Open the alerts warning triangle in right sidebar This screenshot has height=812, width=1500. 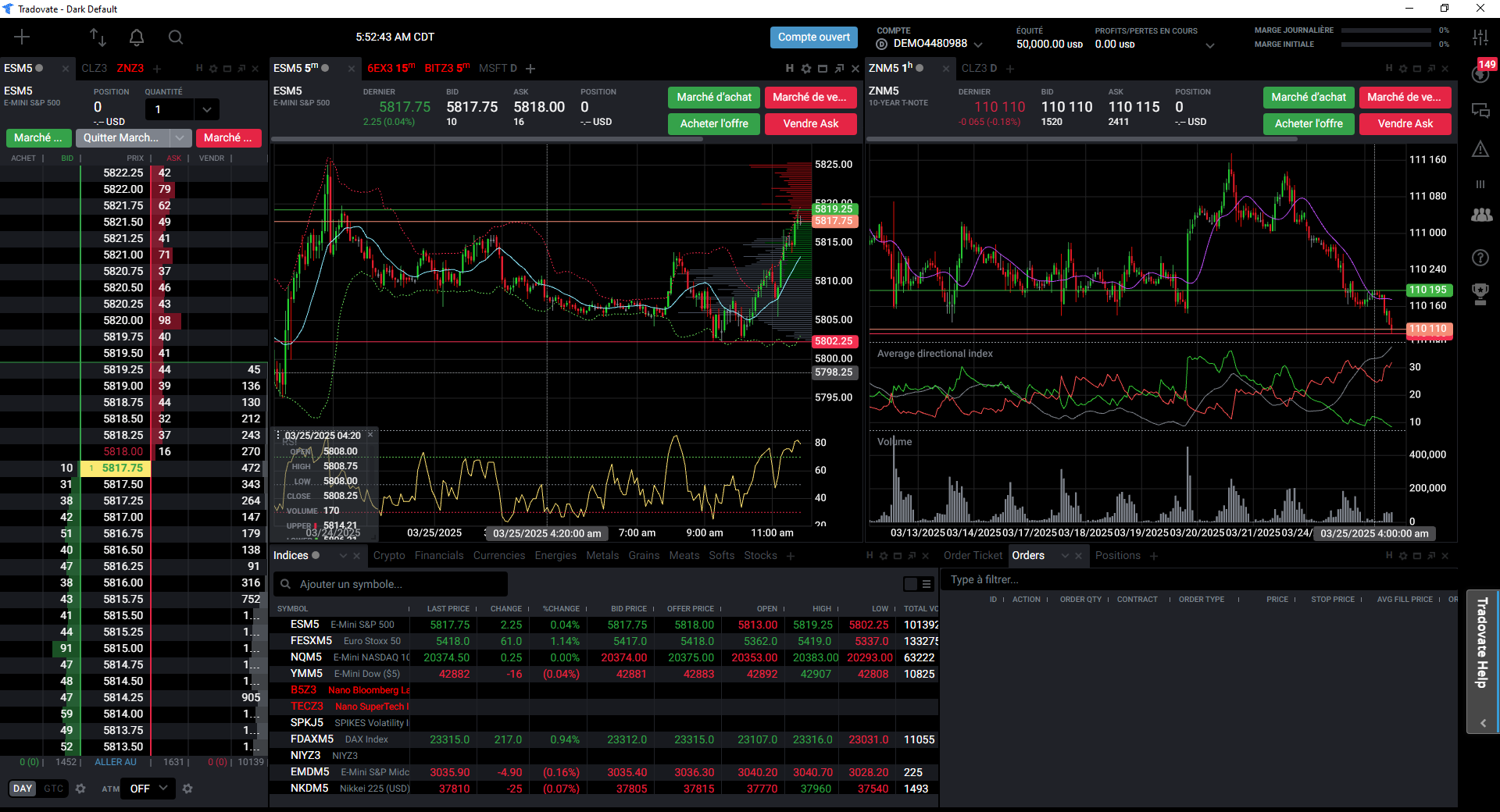(1480, 149)
